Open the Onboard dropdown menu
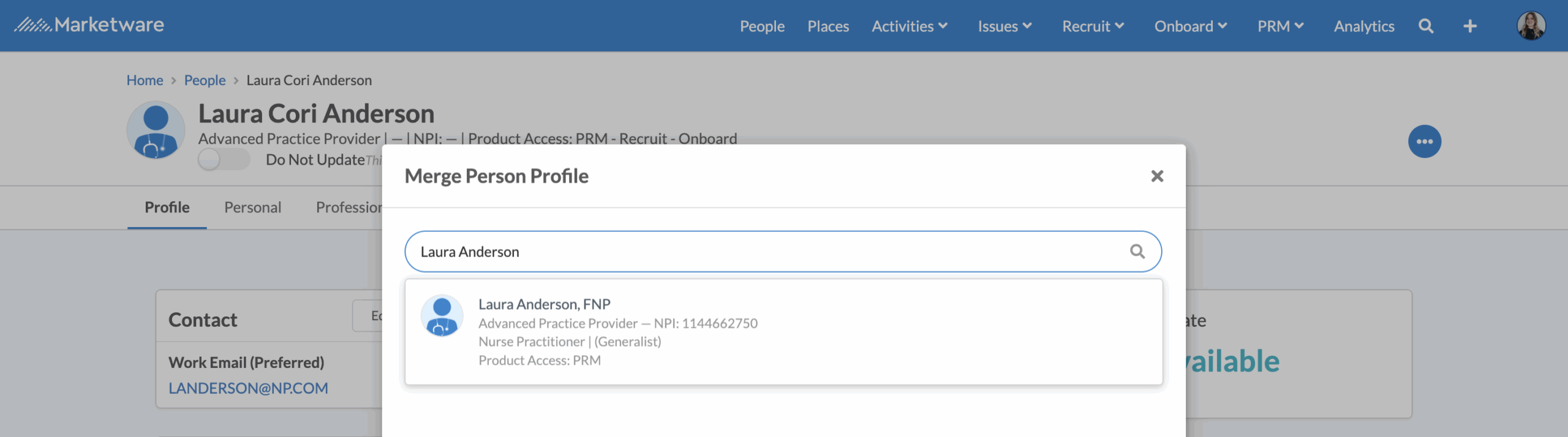This screenshot has height=437, width=1568. (1190, 26)
